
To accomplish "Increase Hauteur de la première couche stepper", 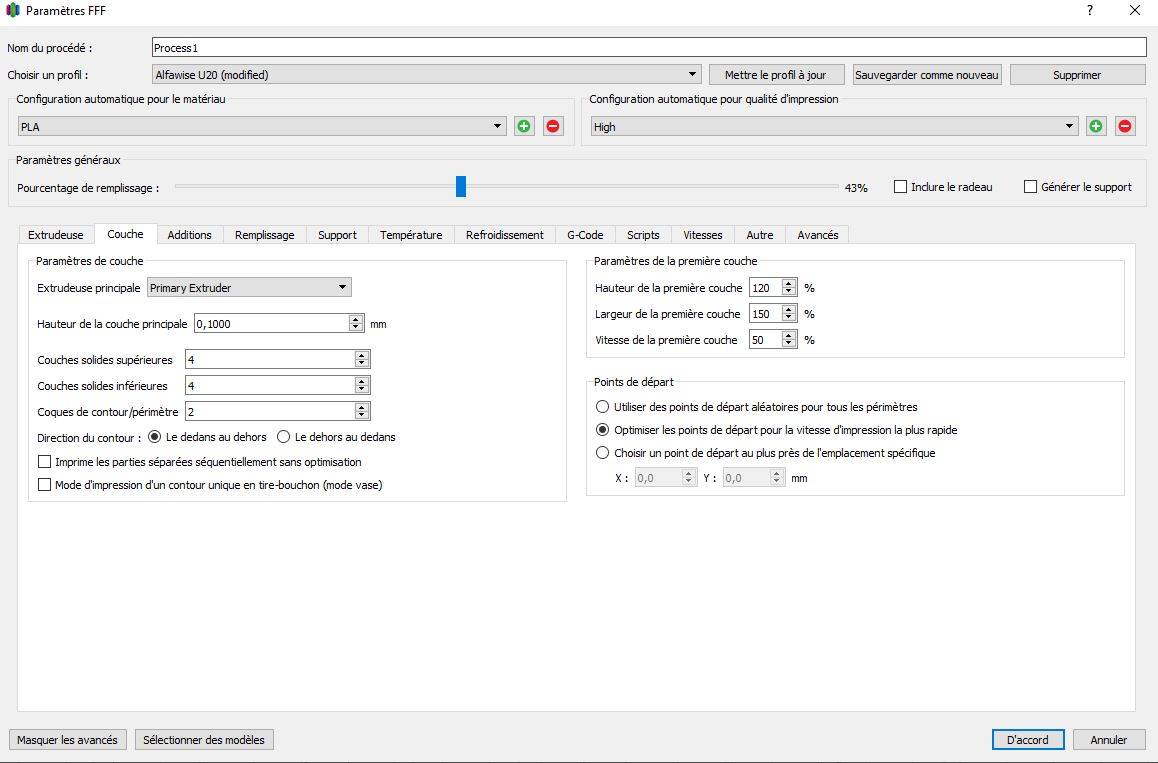I will pos(789,283).
